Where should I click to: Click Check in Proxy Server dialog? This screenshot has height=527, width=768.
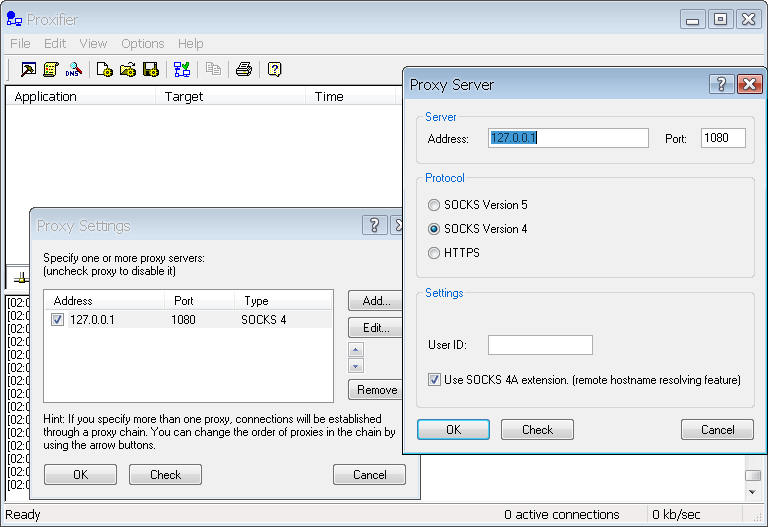coord(537,430)
